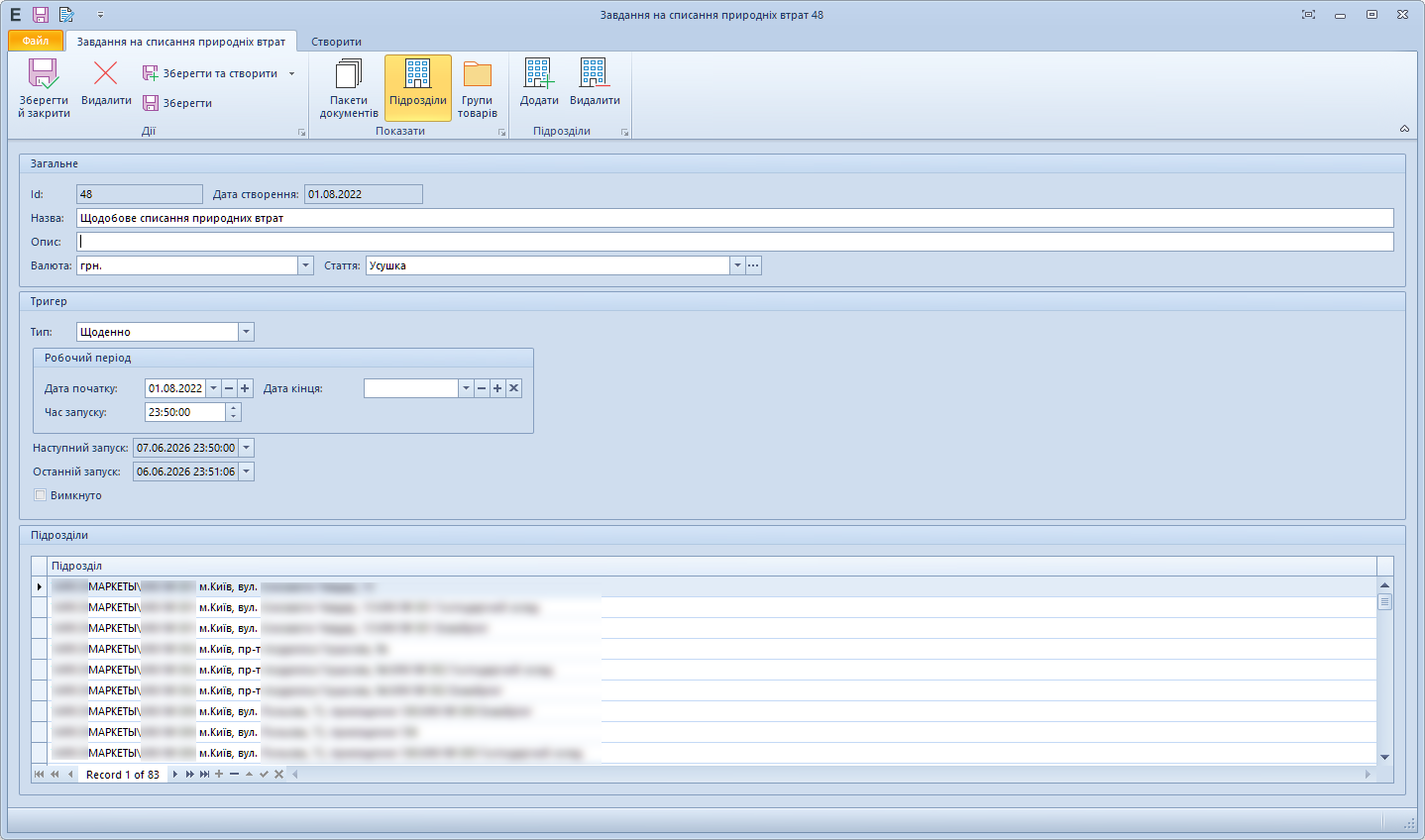The image size is (1425, 840).
Task: Click Зберегти та створити button
Action: [210, 73]
